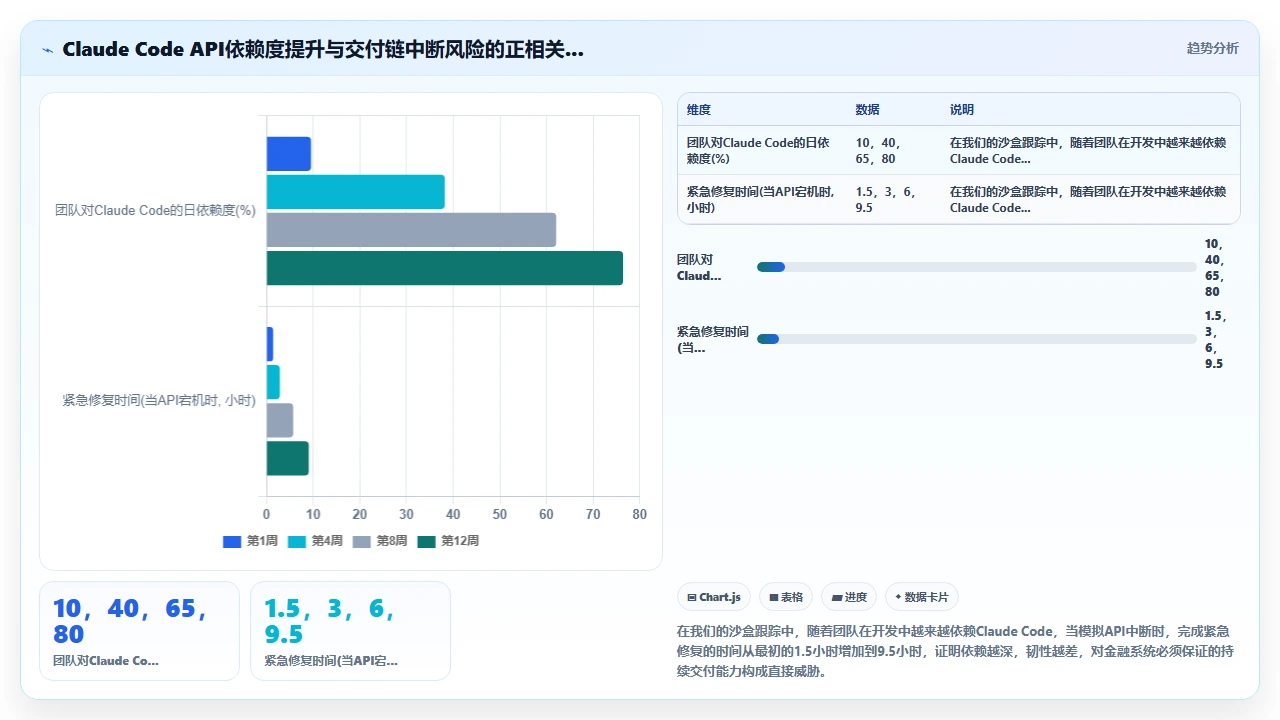This screenshot has width=1280, height=720.
Task: Click the 第8周 bar for 日依赖度
Action: coord(411,230)
